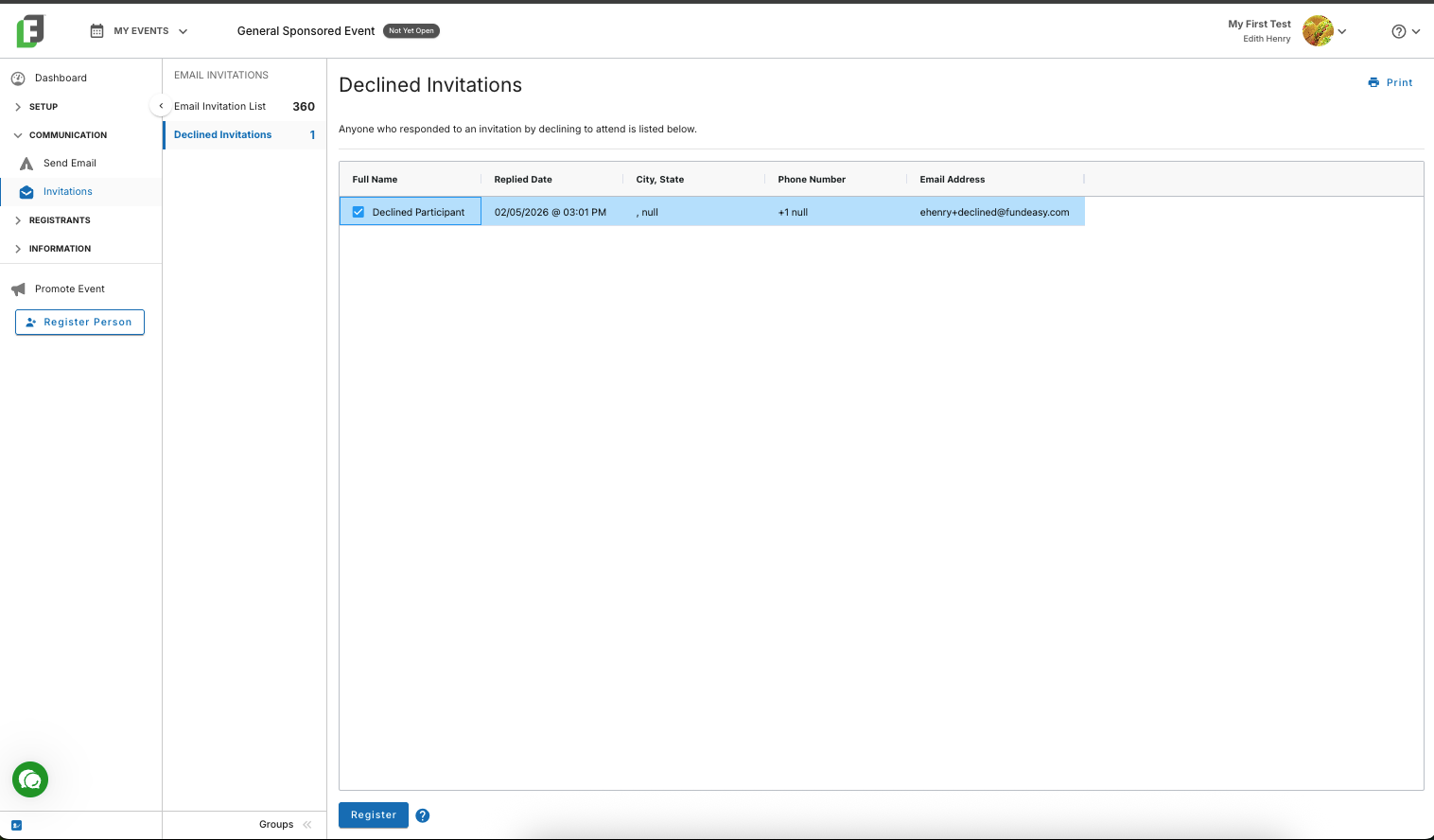Click the user profile avatar picture
Viewport: 1434px width, 840px height.
[1318, 31]
